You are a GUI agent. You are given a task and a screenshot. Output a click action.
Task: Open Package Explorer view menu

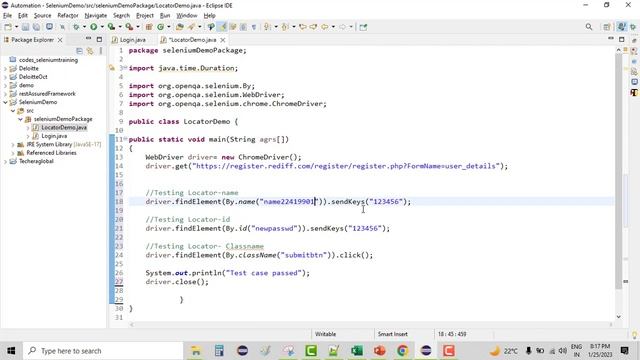coord(101,51)
